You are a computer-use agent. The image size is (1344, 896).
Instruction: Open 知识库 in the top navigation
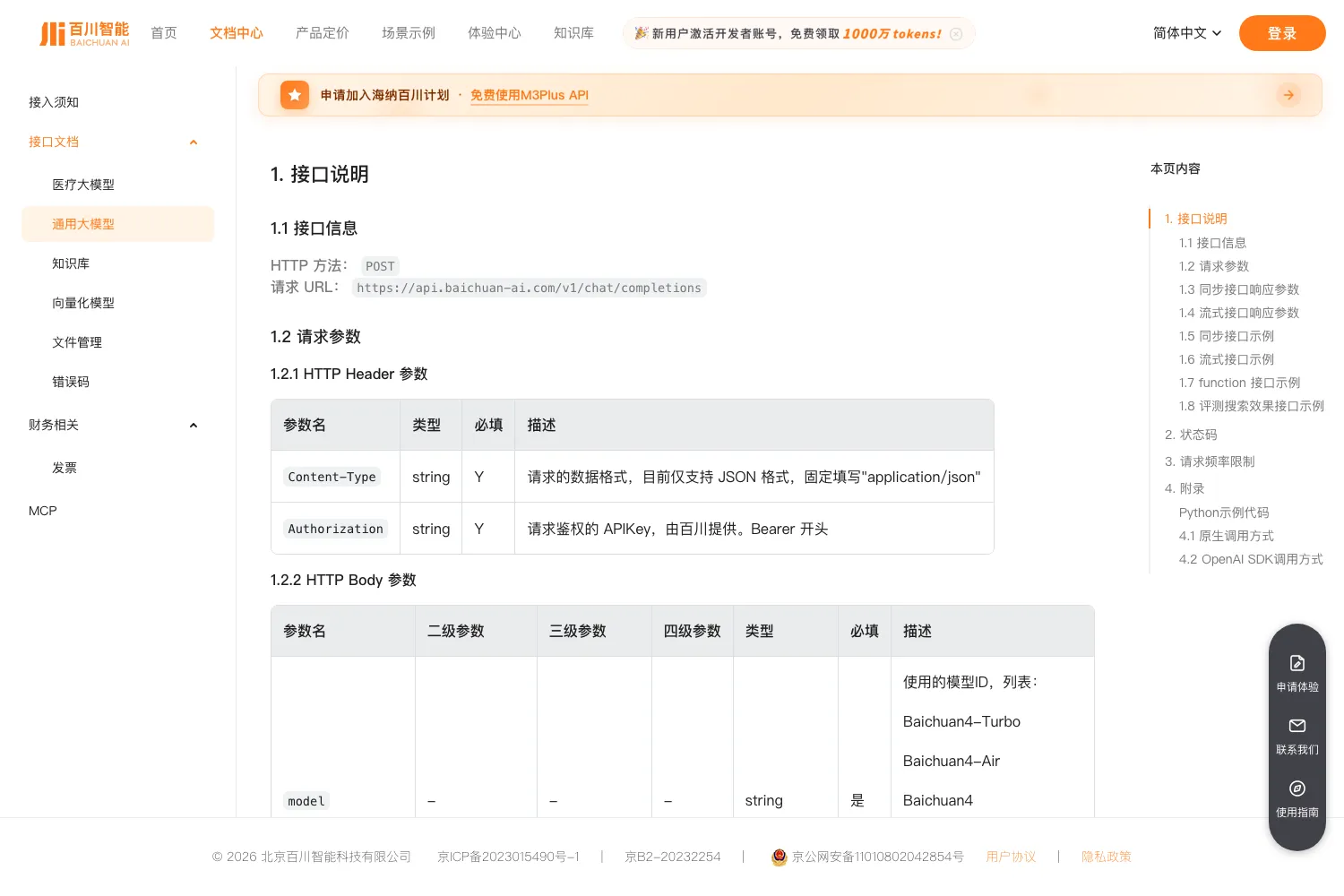click(573, 33)
